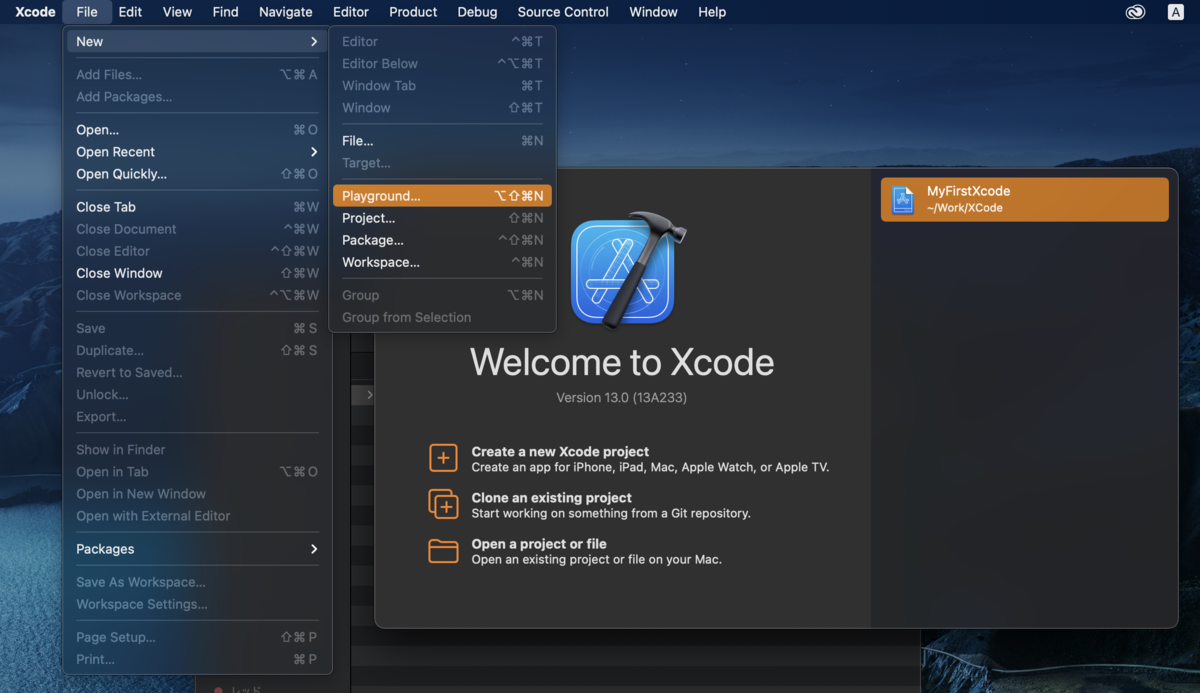Select Close Window in the File menu
Image resolution: width=1200 pixels, height=693 pixels.
tap(197, 273)
